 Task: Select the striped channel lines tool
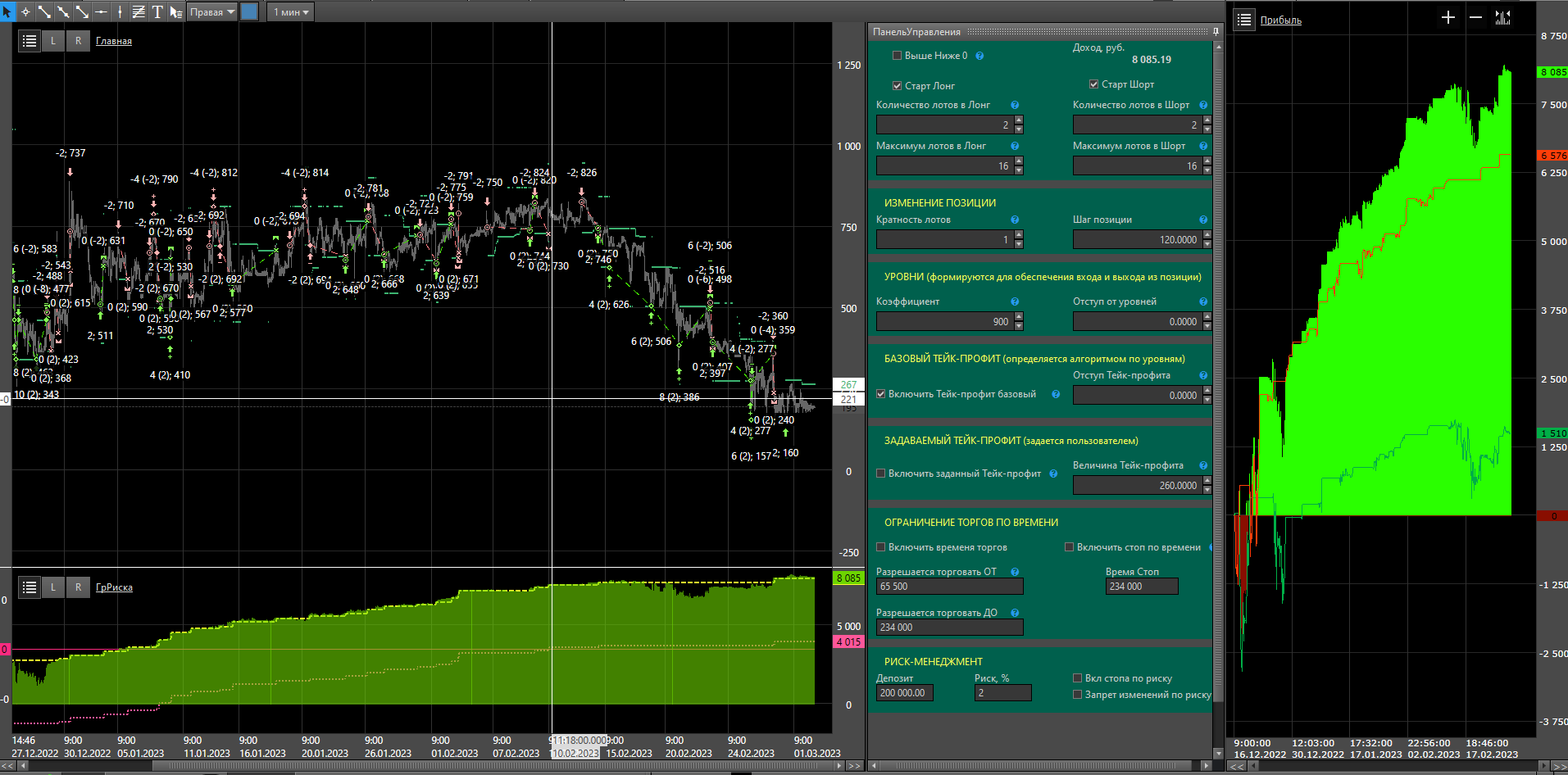coord(139,11)
